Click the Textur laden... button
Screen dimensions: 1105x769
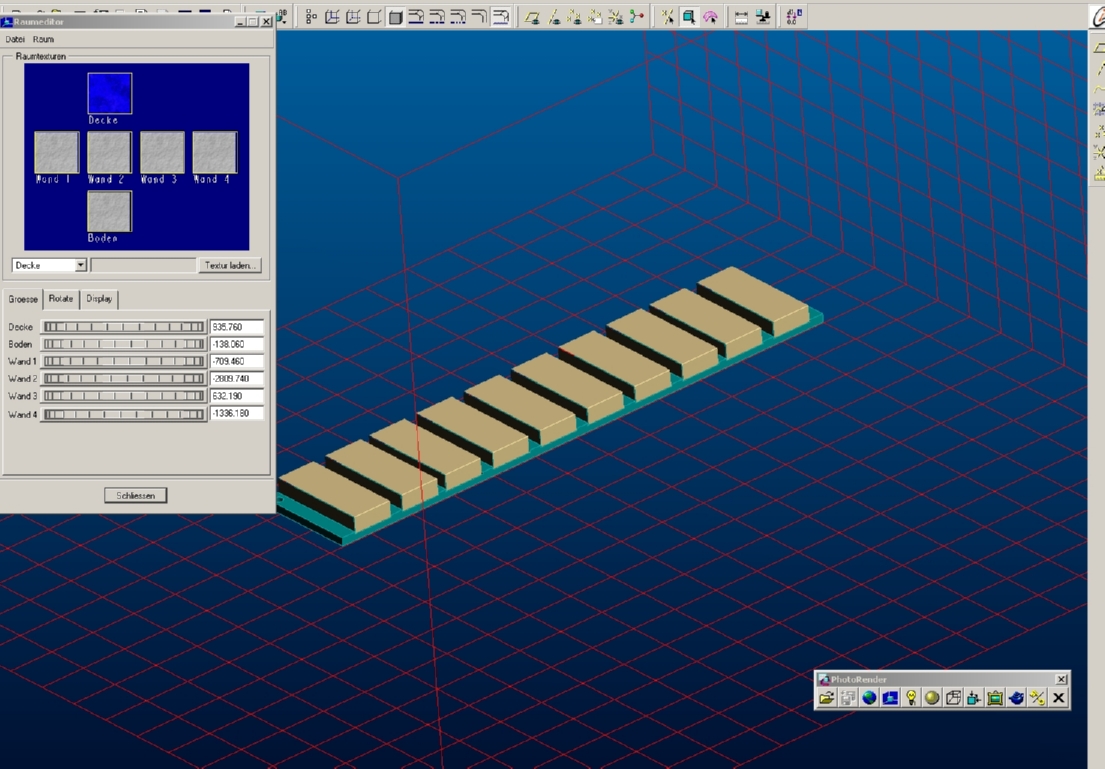coord(229,265)
